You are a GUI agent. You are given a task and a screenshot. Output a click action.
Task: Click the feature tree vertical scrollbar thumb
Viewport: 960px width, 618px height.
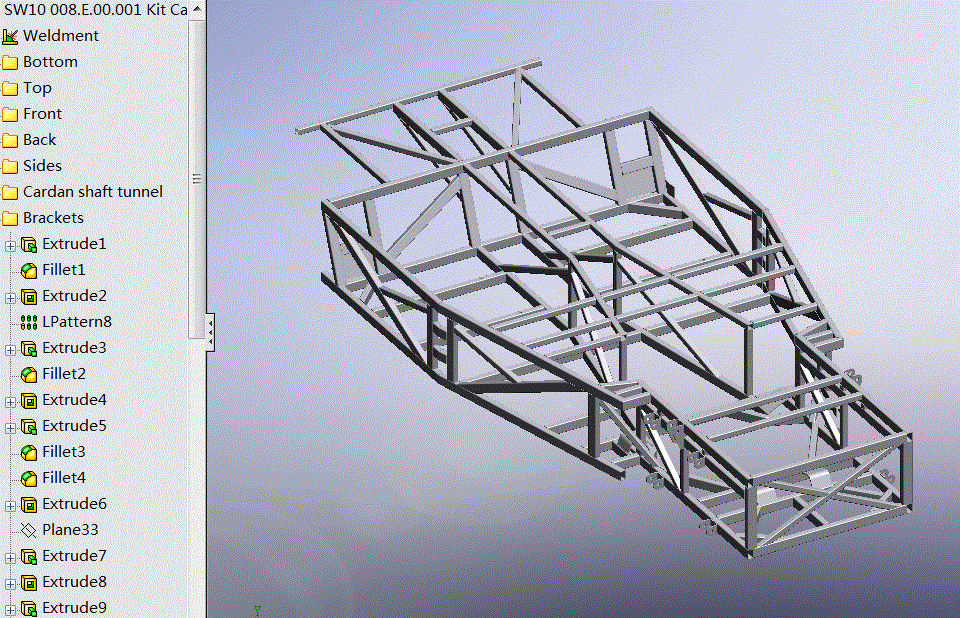point(197,178)
